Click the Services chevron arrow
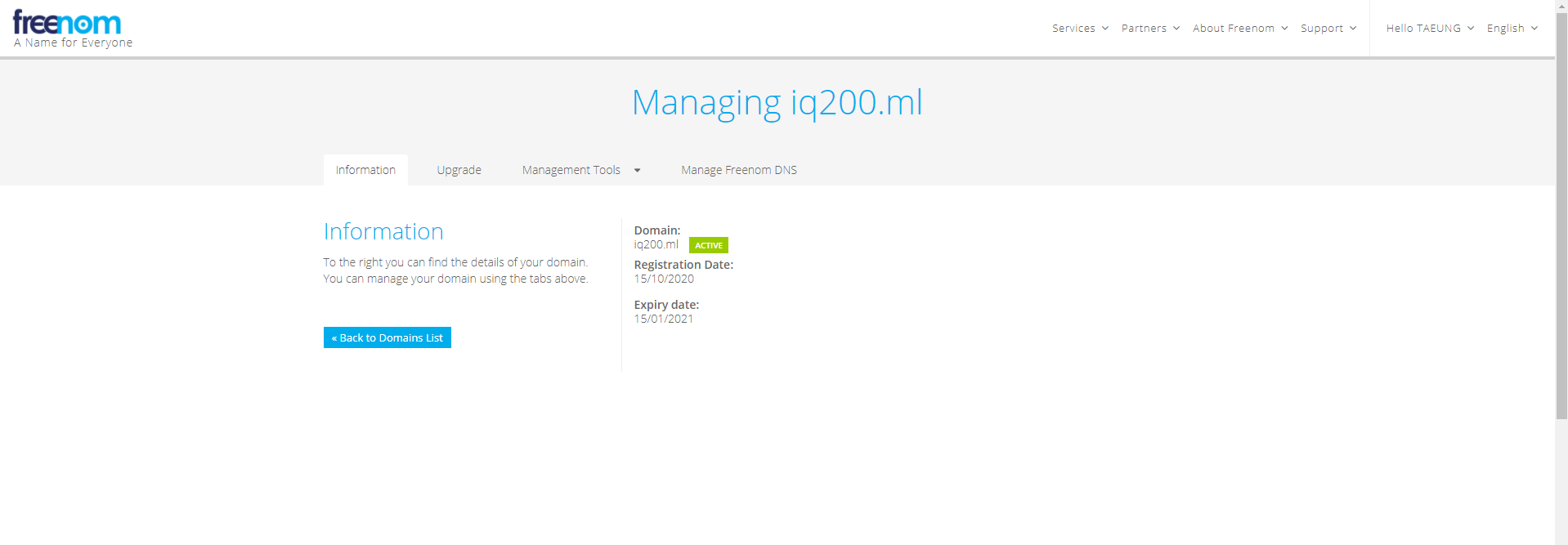 tap(1105, 28)
